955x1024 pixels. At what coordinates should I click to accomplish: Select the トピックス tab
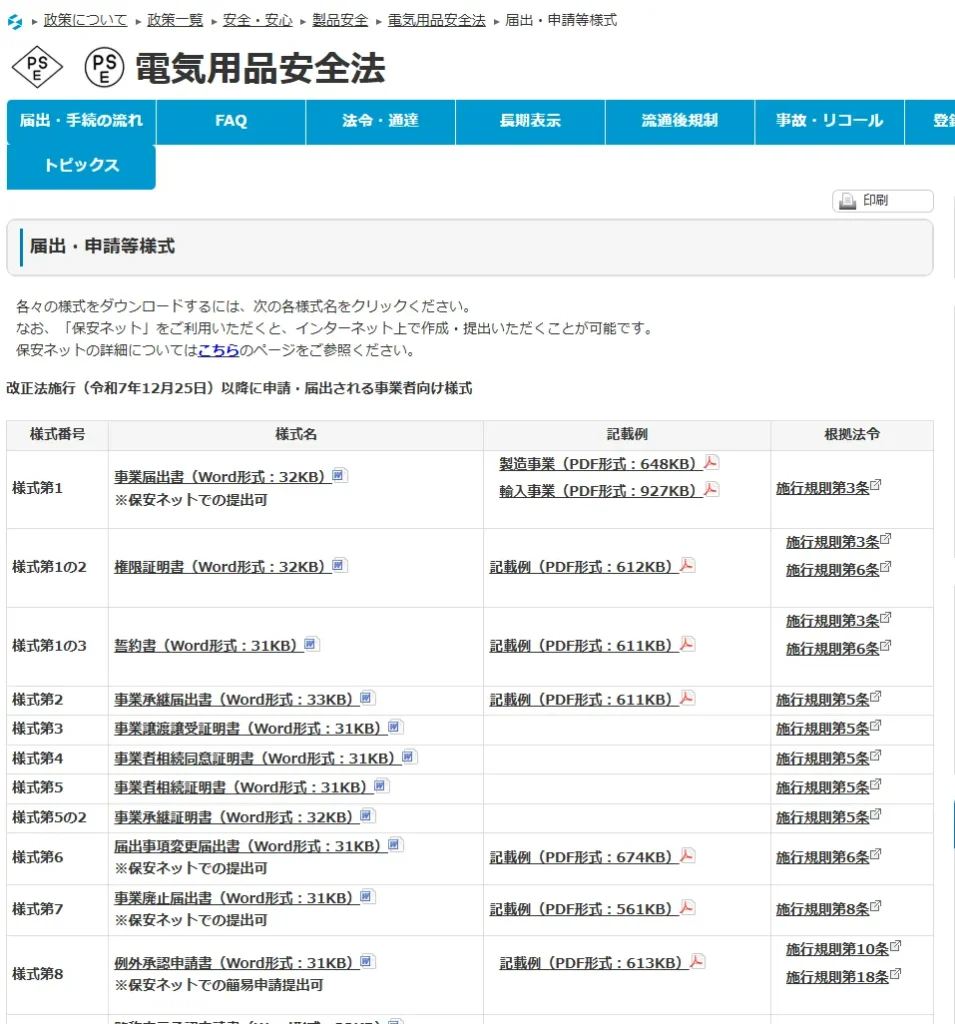(81, 166)
